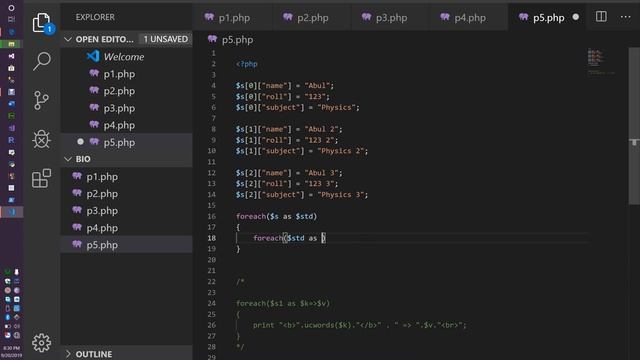This screenshot has height=360, width=640.
Task: Select p2.php in Open Editors list
Action: tap(127, 91)
